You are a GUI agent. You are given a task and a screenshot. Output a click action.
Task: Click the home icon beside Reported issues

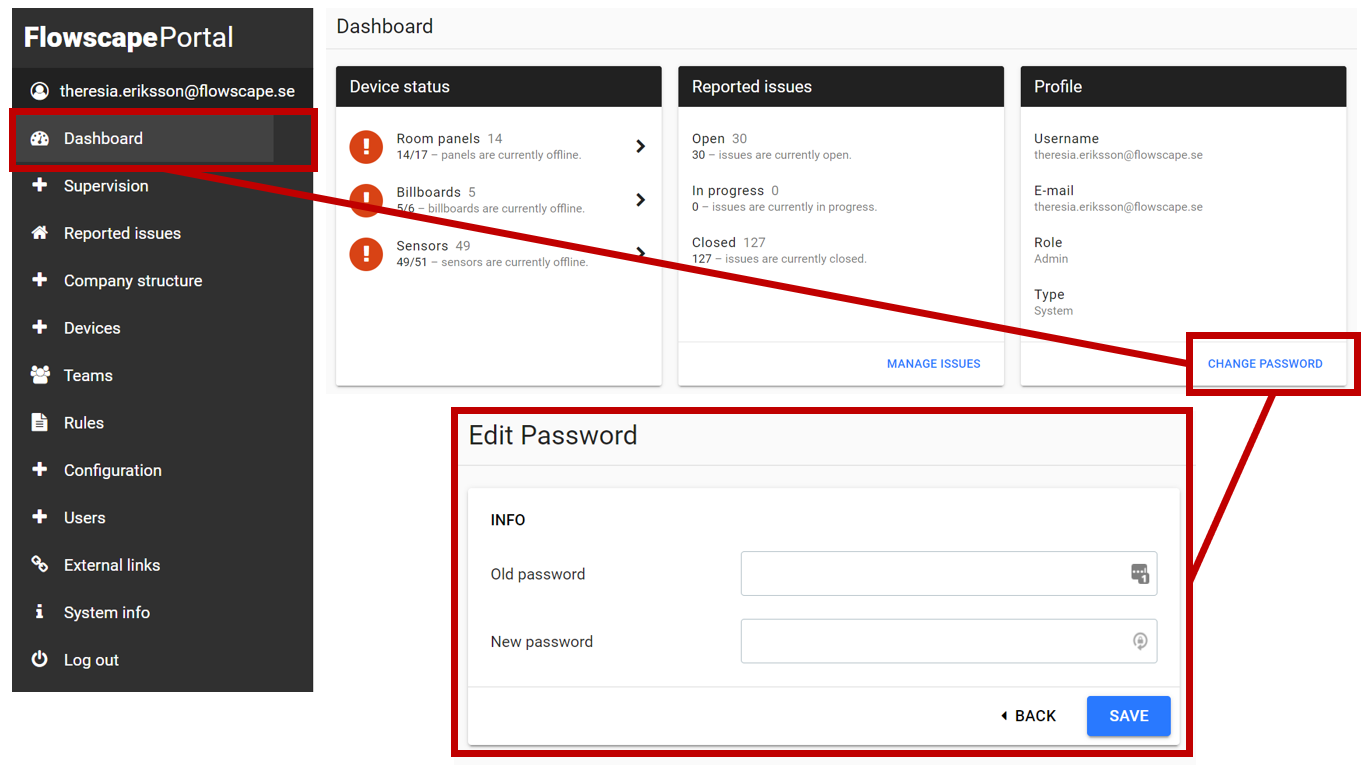[x=40, y=233]
